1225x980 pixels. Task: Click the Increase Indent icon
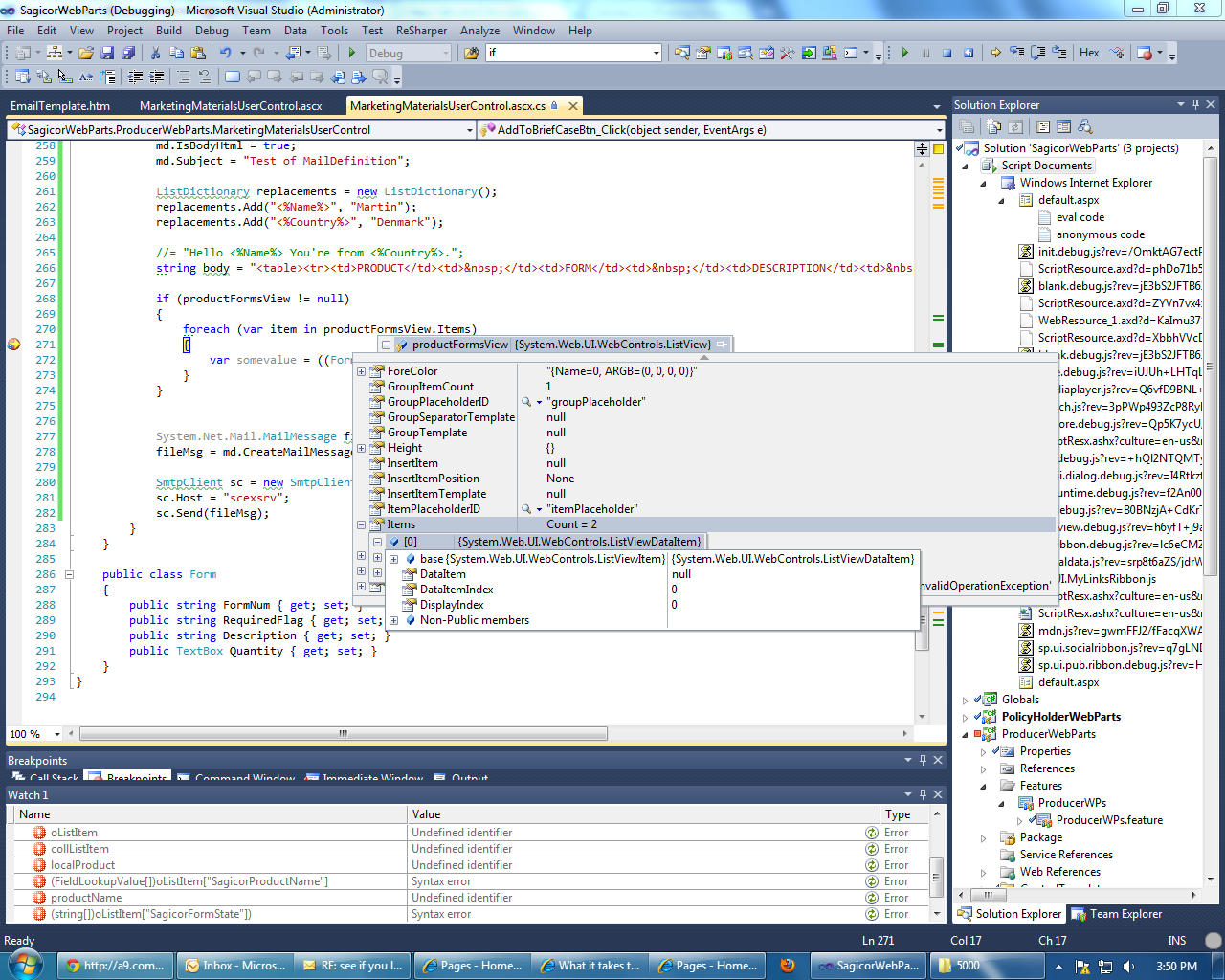156,76
